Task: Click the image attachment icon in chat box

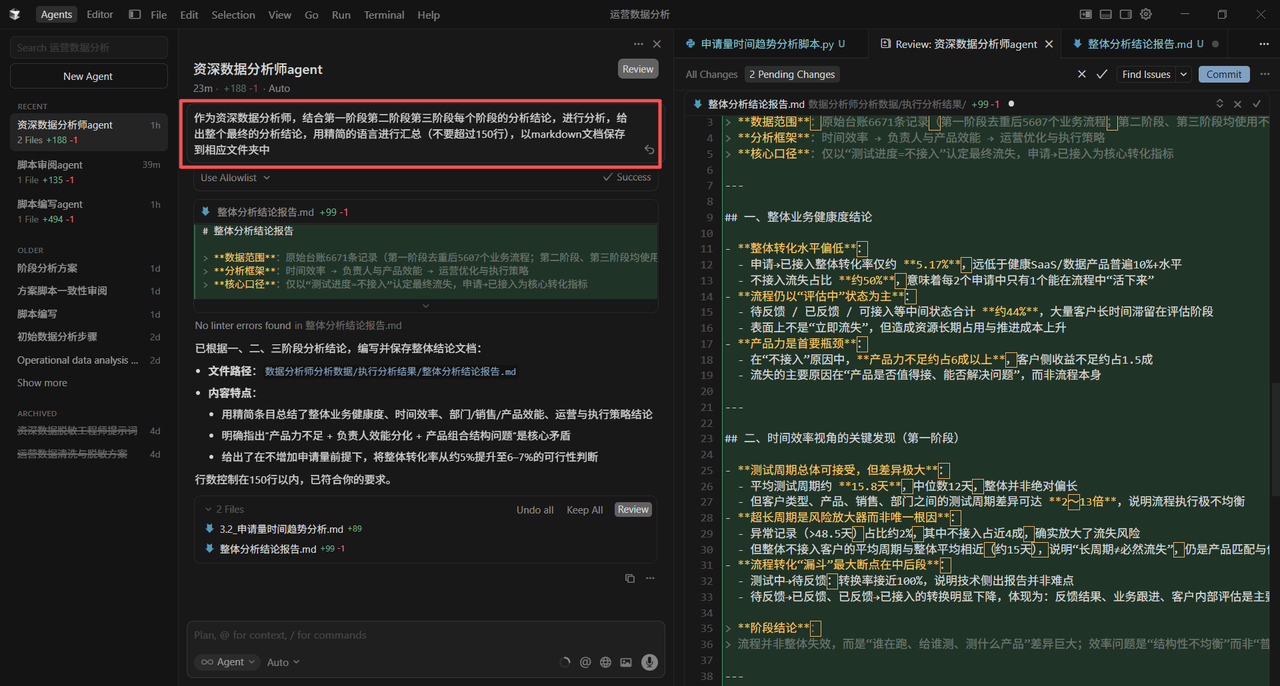Action: click(x=626, y=661)
